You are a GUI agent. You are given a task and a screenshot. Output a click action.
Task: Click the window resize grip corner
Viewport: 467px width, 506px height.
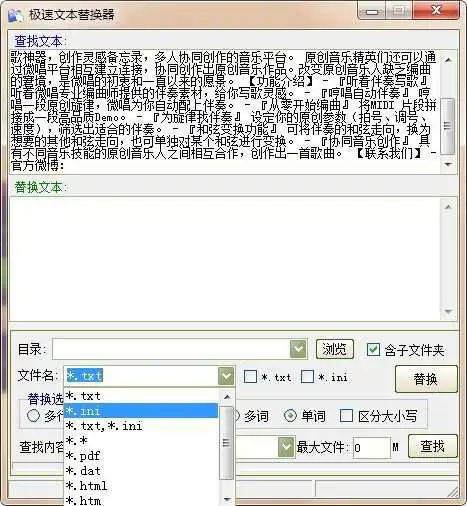click(x=454, y=491)
